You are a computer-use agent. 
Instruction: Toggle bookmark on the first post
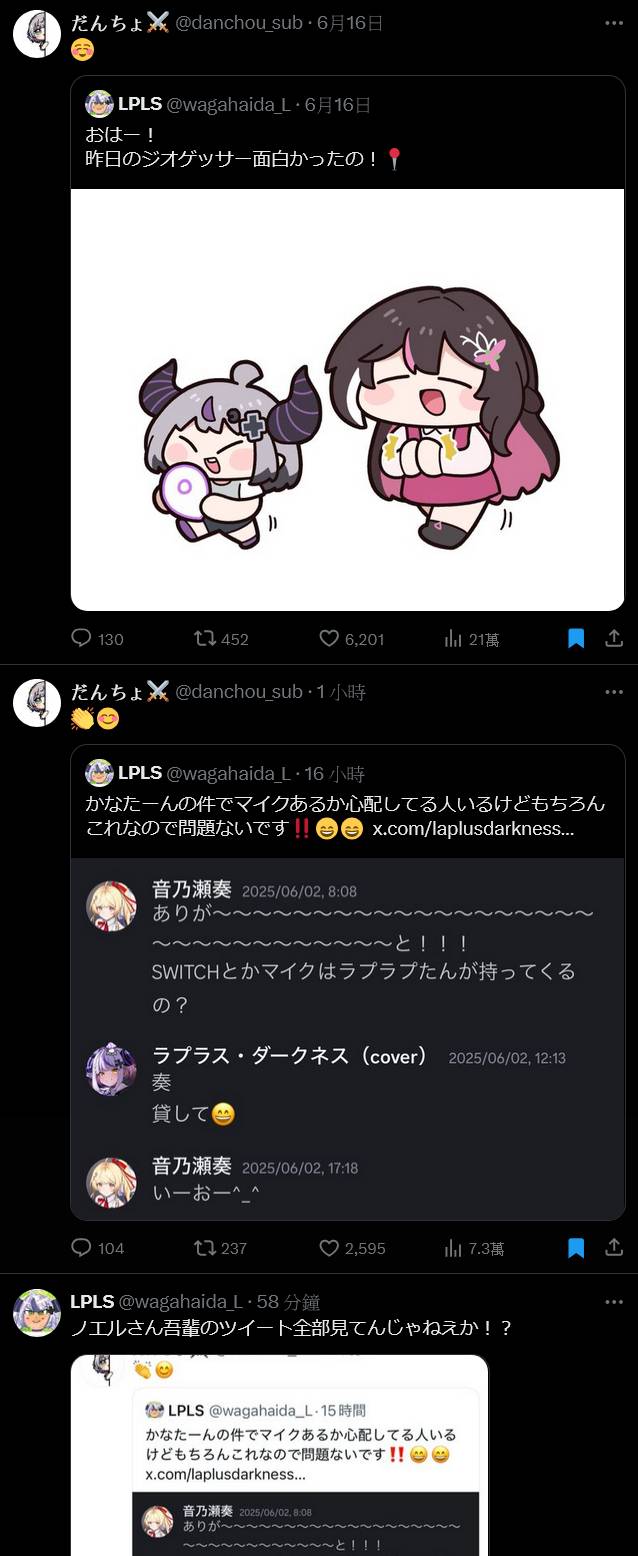pyautogui.click(x=576, y=638)
